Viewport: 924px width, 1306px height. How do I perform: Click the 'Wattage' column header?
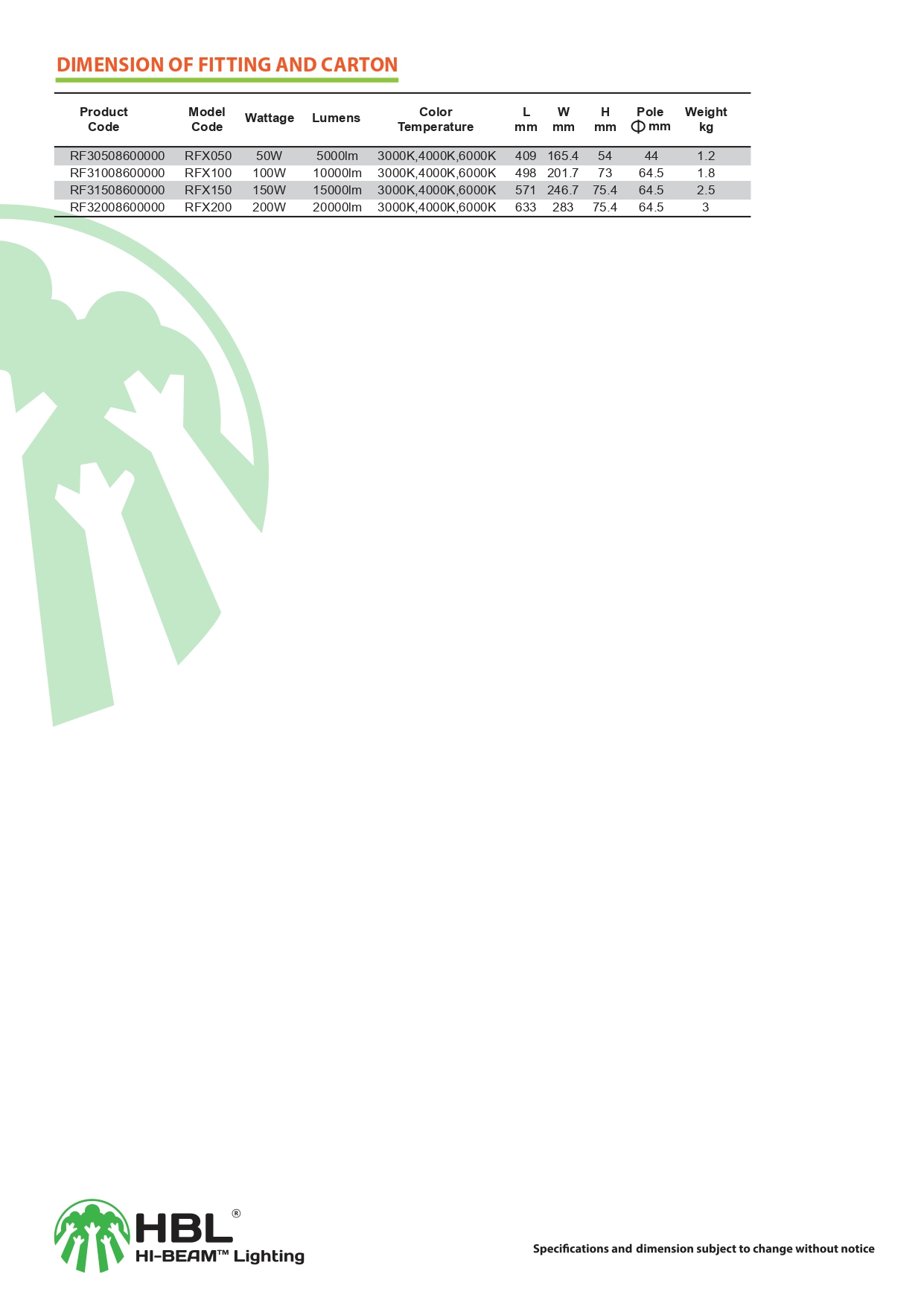pos(270,118)
